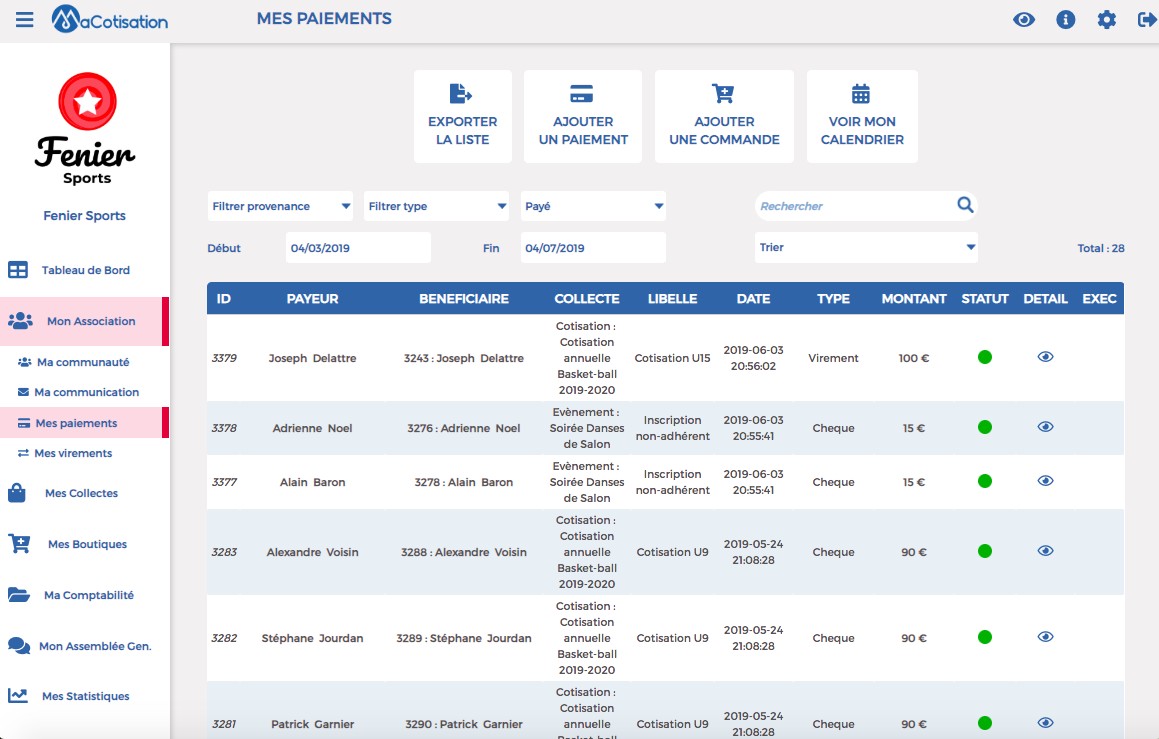1159x739 pixels.
Task: Click the Début date field
Action: tap(358, 248)
